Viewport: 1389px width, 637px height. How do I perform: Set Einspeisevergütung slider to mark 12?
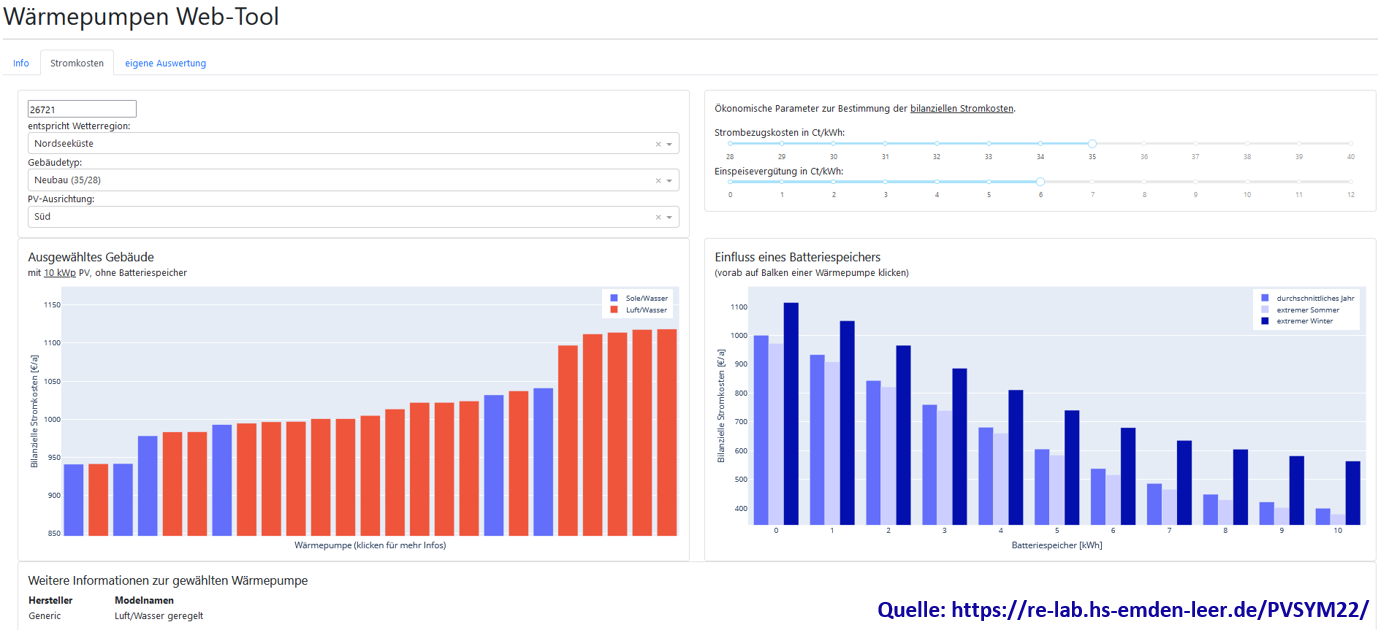click(1350, 182)
